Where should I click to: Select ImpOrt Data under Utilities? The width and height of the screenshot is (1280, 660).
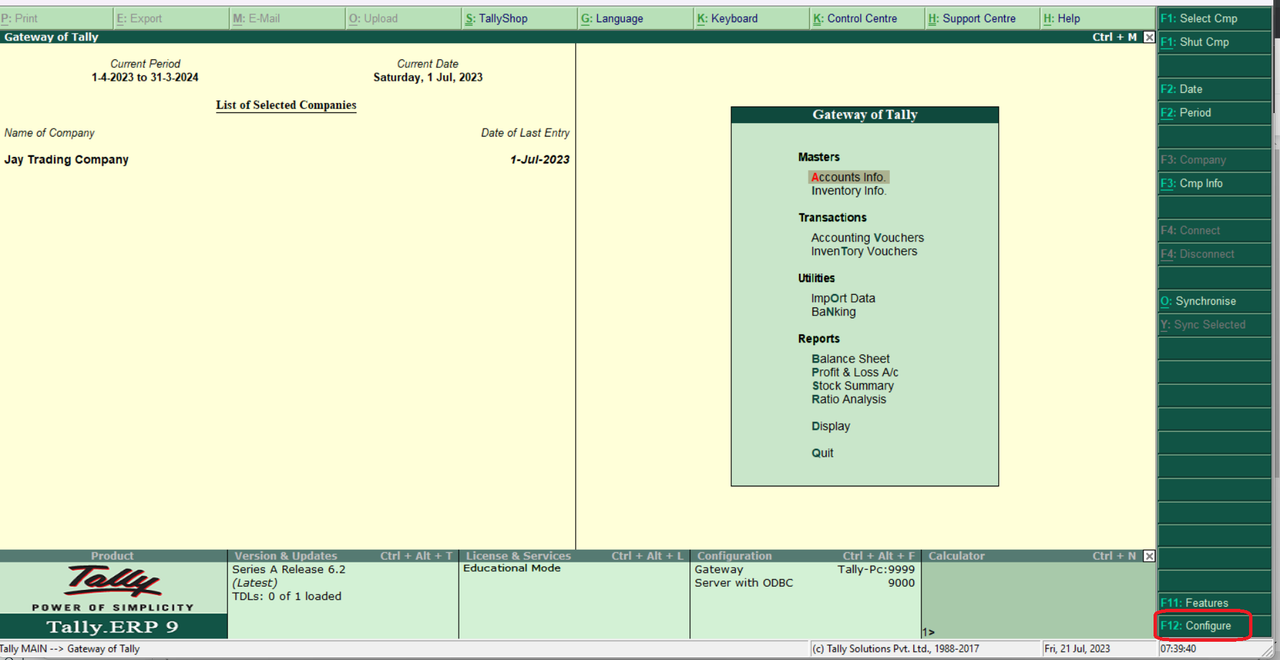point(843,298)
